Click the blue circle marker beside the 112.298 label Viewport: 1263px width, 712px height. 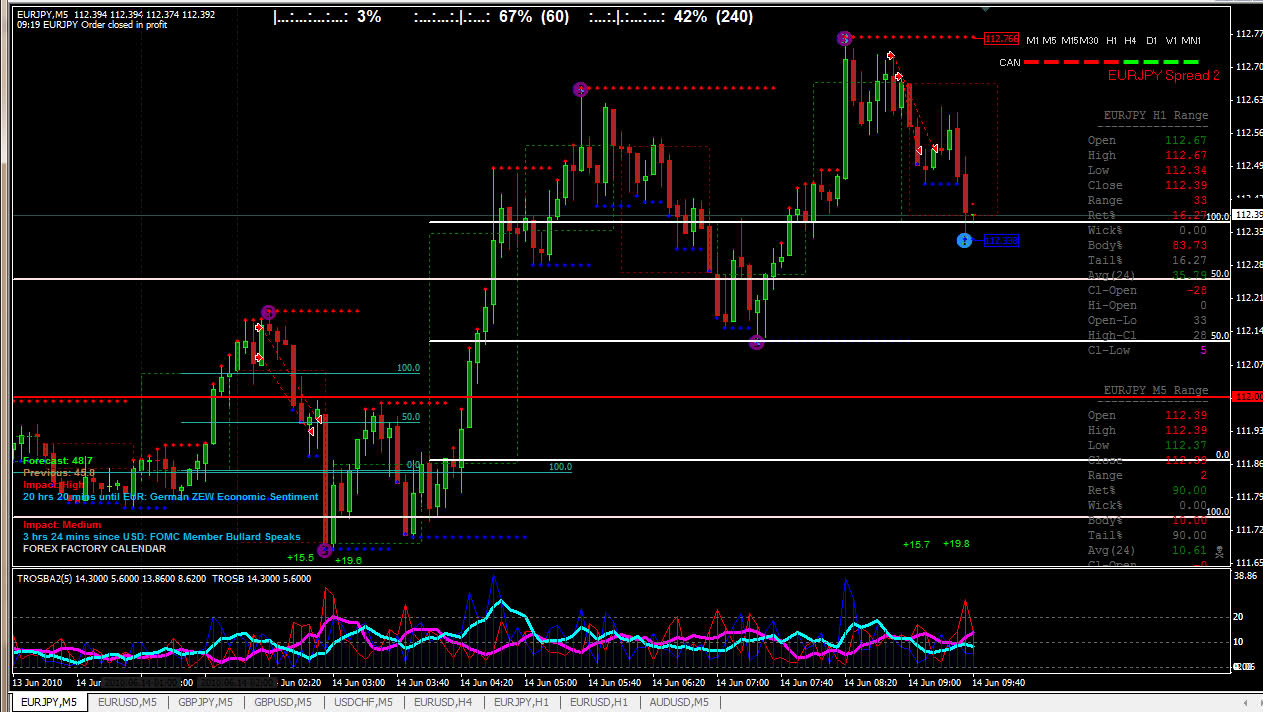point(964,240)
